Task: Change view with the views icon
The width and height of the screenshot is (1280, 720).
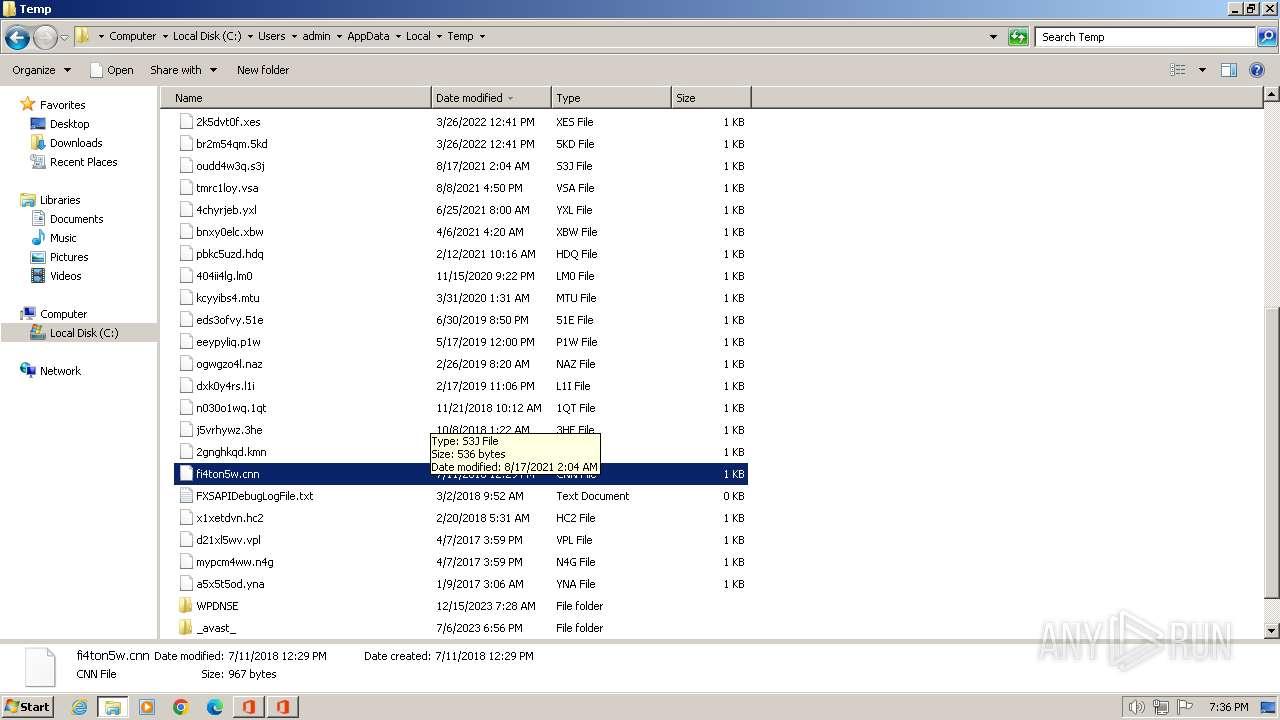Action: point(1178,70)
